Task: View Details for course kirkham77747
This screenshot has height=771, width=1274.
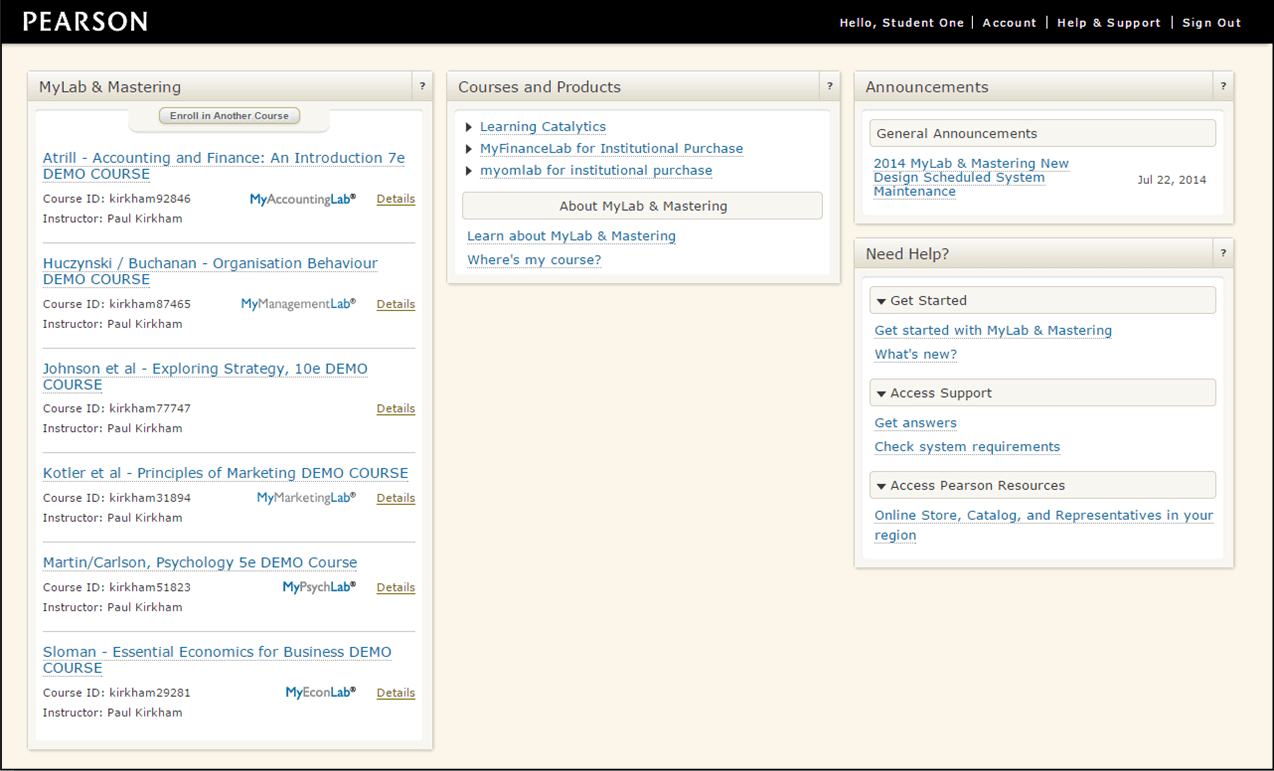Action: click(x=396, y=408)
